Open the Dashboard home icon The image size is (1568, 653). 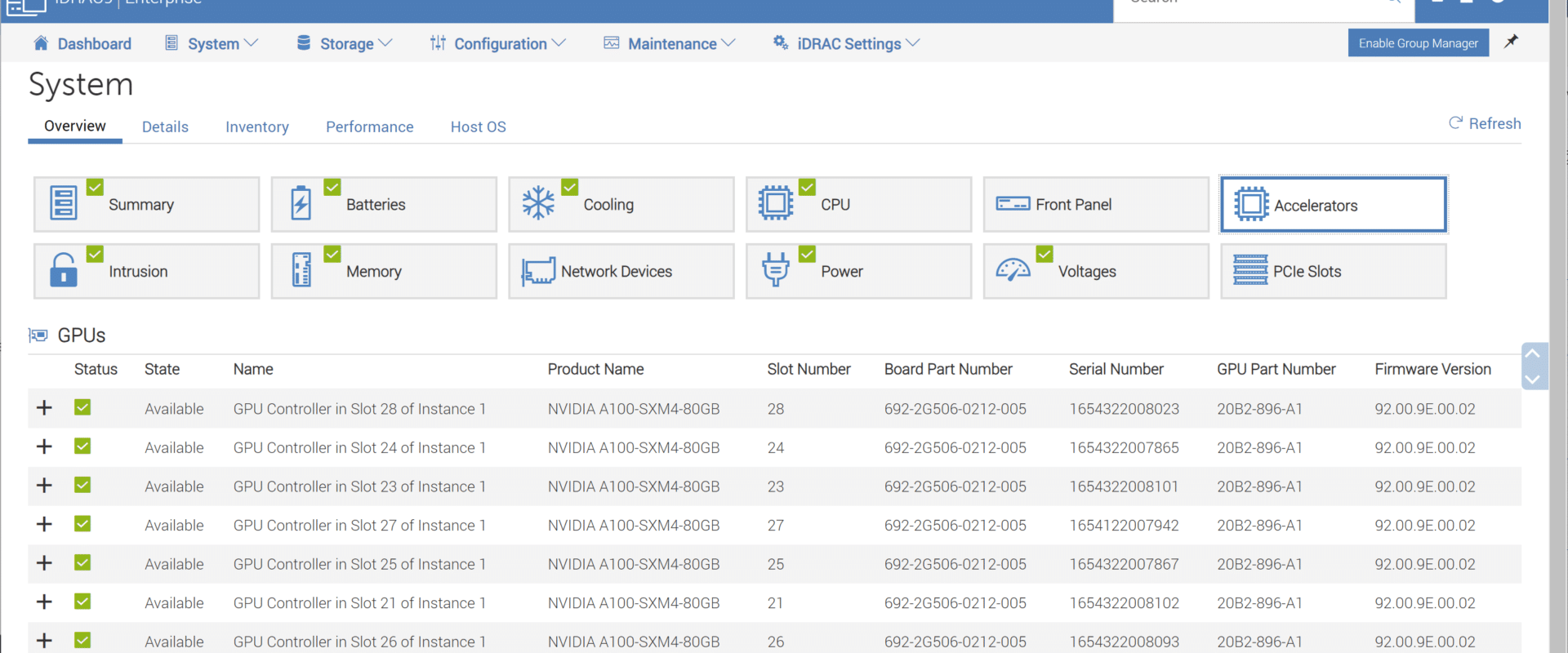(x=41, y=43)
